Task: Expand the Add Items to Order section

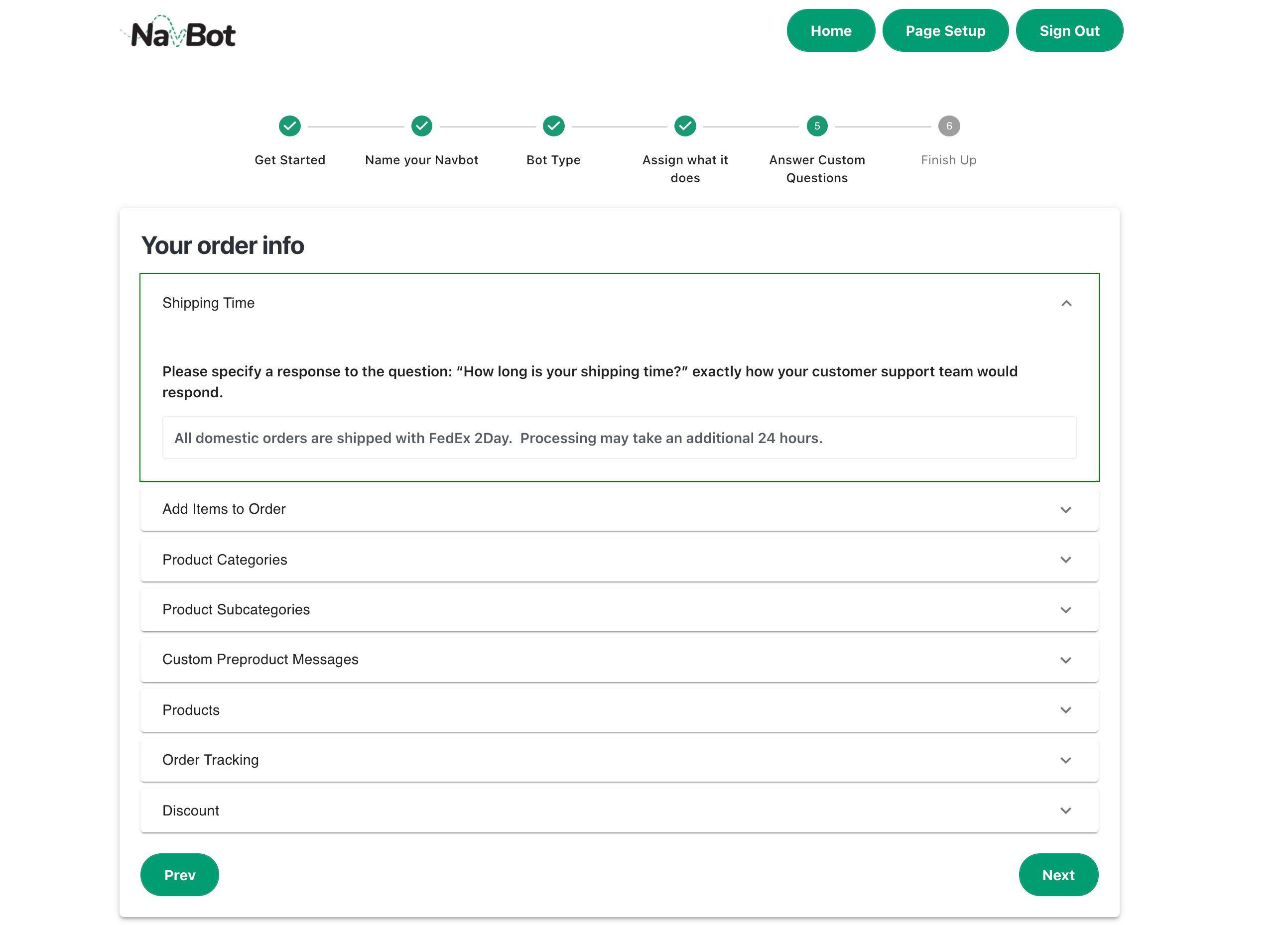Action: [1065, 510]
